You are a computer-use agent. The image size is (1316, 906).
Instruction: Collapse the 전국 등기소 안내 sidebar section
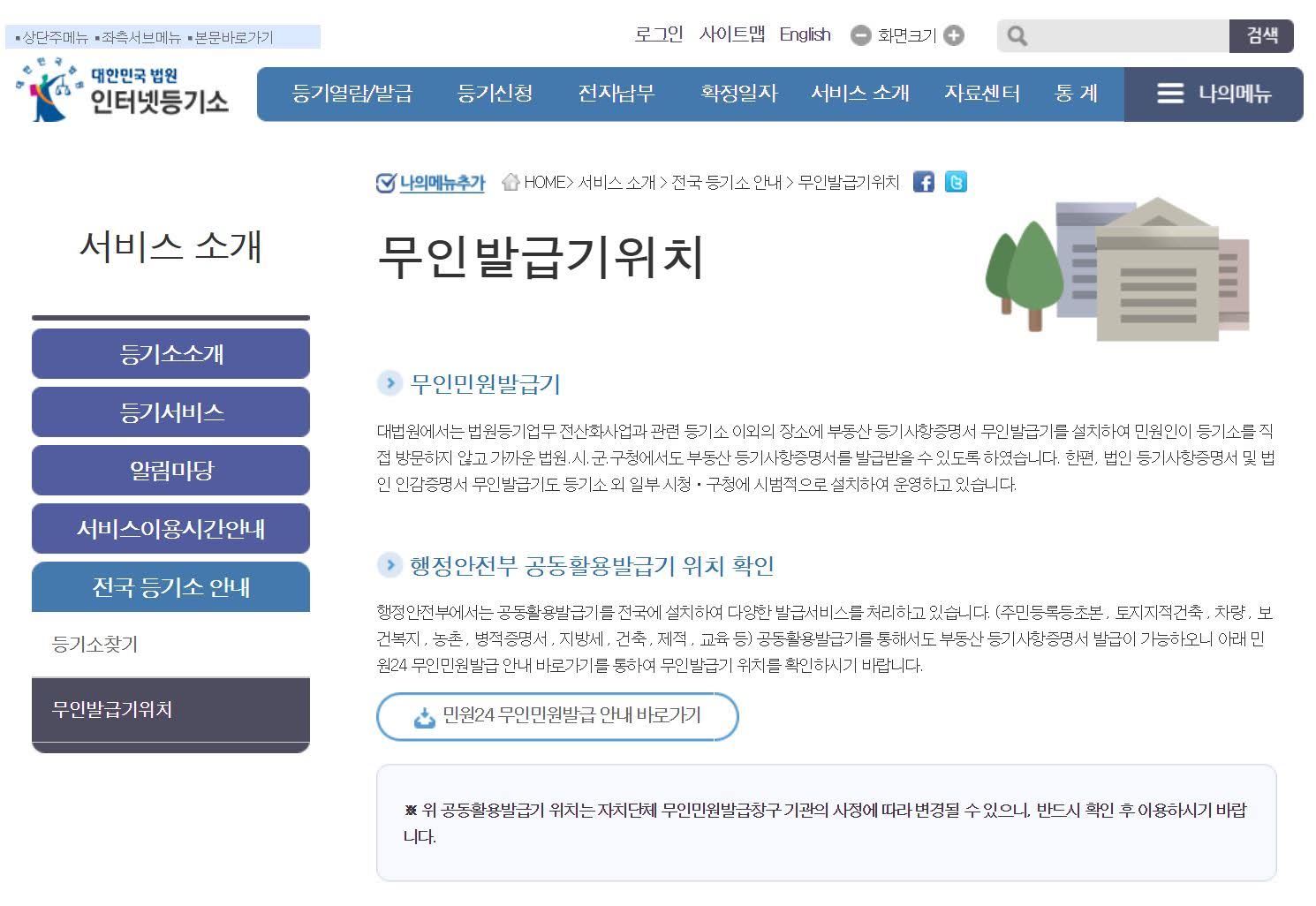click(171, 587)
